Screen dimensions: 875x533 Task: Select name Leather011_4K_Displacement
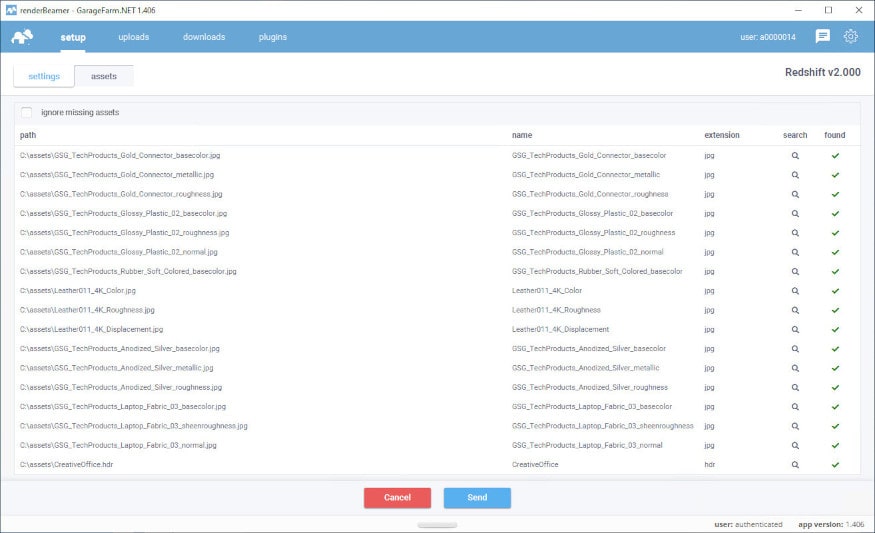[560, 329]
